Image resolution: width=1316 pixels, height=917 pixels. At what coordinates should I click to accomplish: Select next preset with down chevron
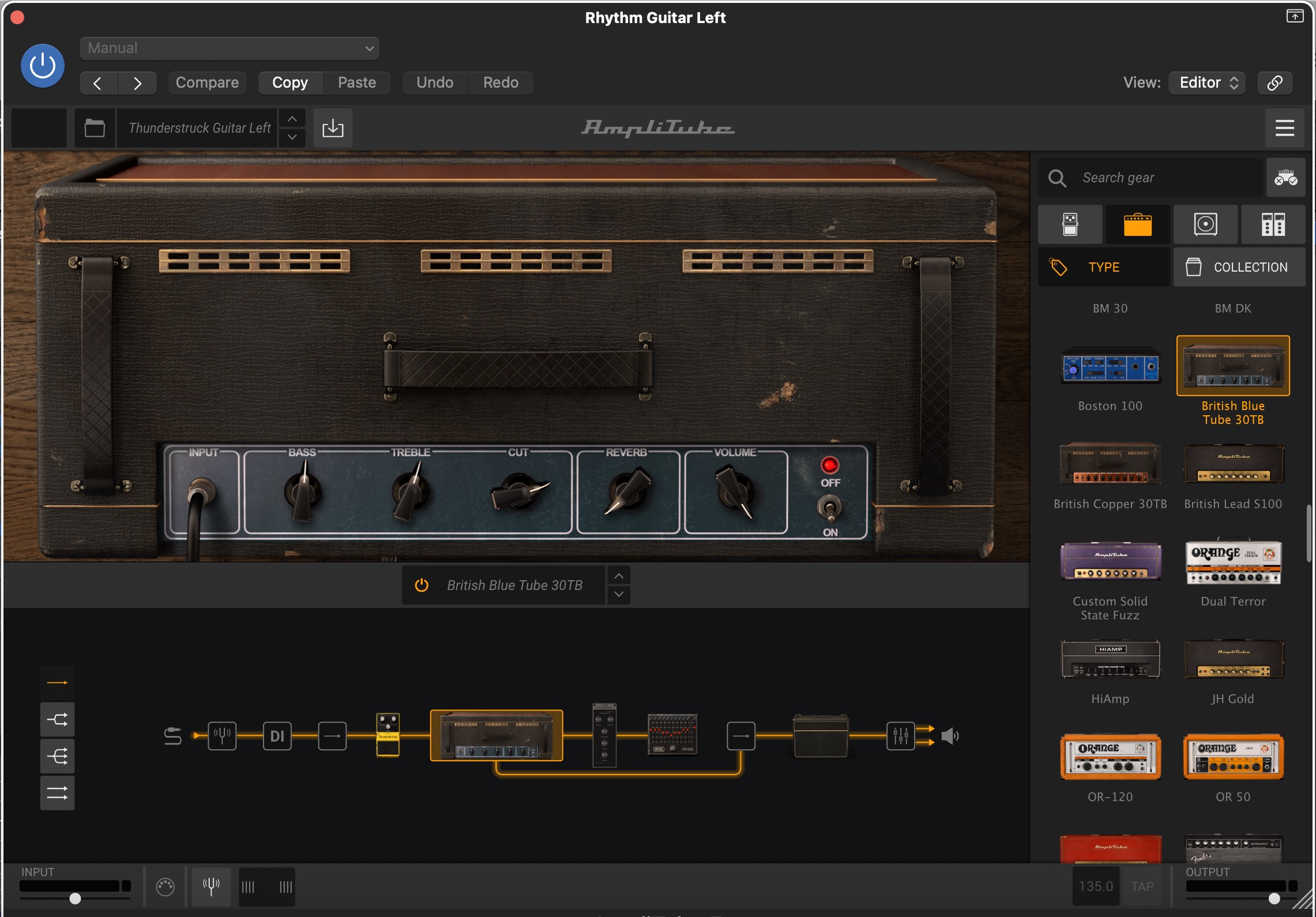292,137
